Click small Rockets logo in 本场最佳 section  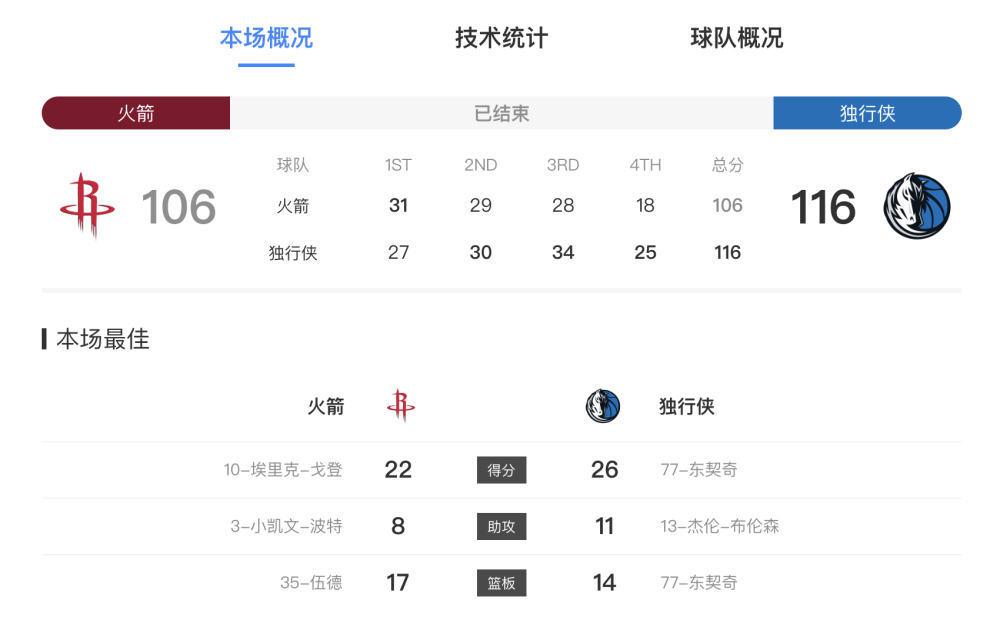tap(401, 406)
